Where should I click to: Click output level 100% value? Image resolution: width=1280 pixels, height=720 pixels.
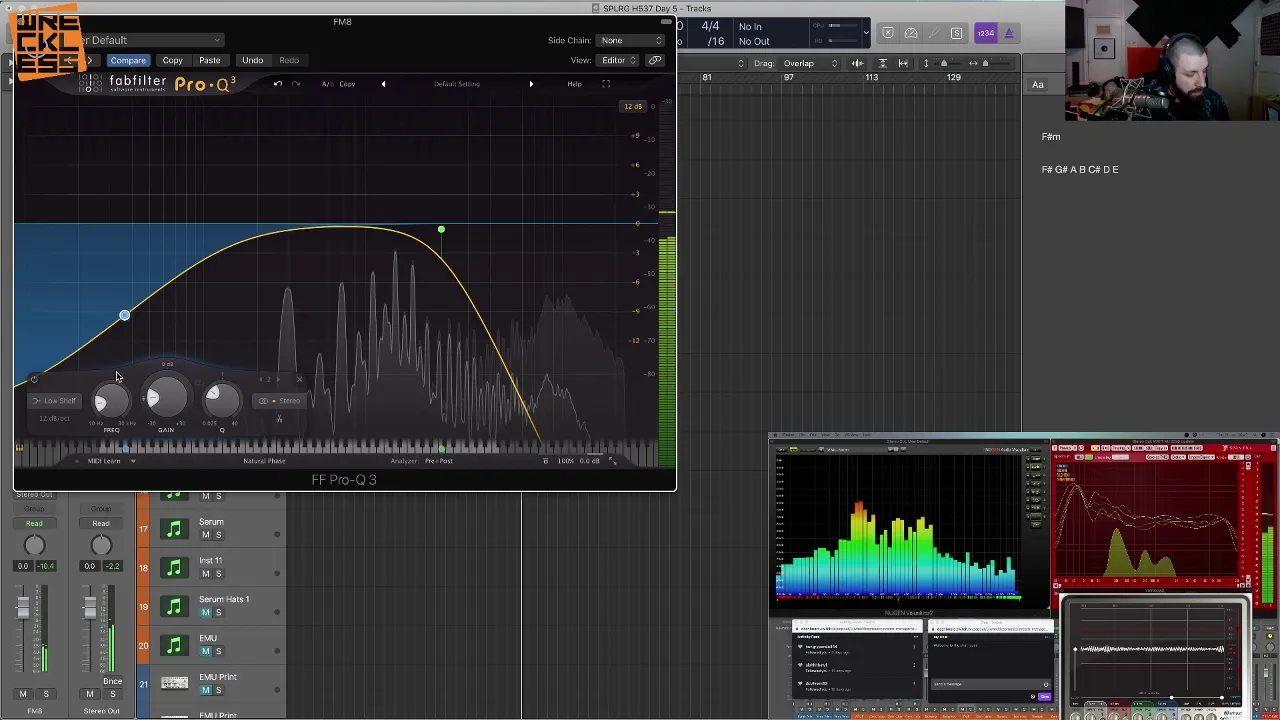point(566,461)
